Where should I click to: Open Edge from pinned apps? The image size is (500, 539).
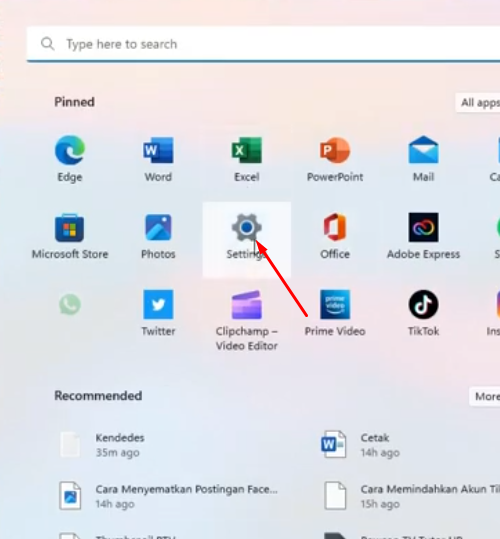pos(70,159)
